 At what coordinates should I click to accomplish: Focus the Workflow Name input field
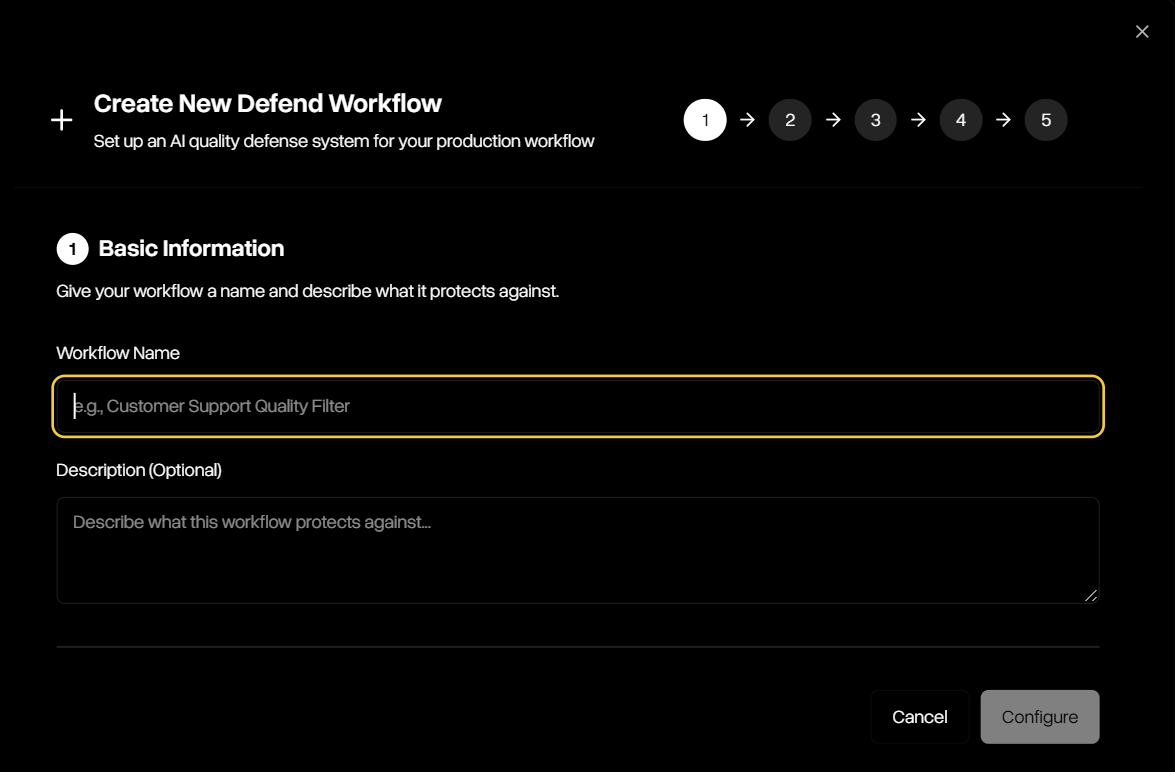click(578, 406)
